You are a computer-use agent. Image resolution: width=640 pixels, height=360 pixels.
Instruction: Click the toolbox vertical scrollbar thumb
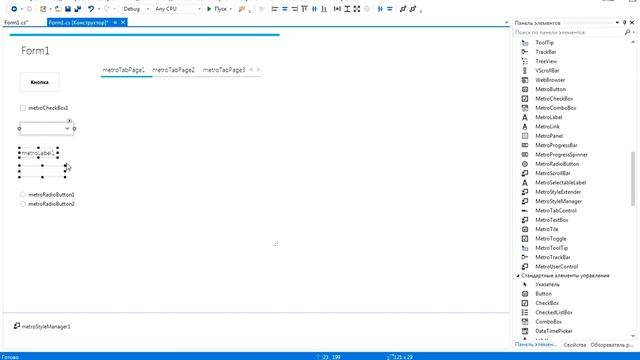point(633,178)
